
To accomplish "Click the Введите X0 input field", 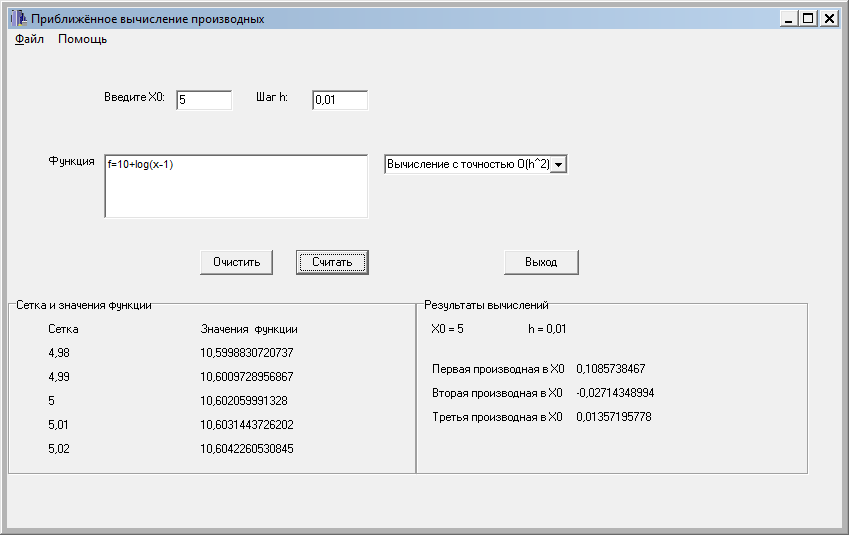I will 204,100.
